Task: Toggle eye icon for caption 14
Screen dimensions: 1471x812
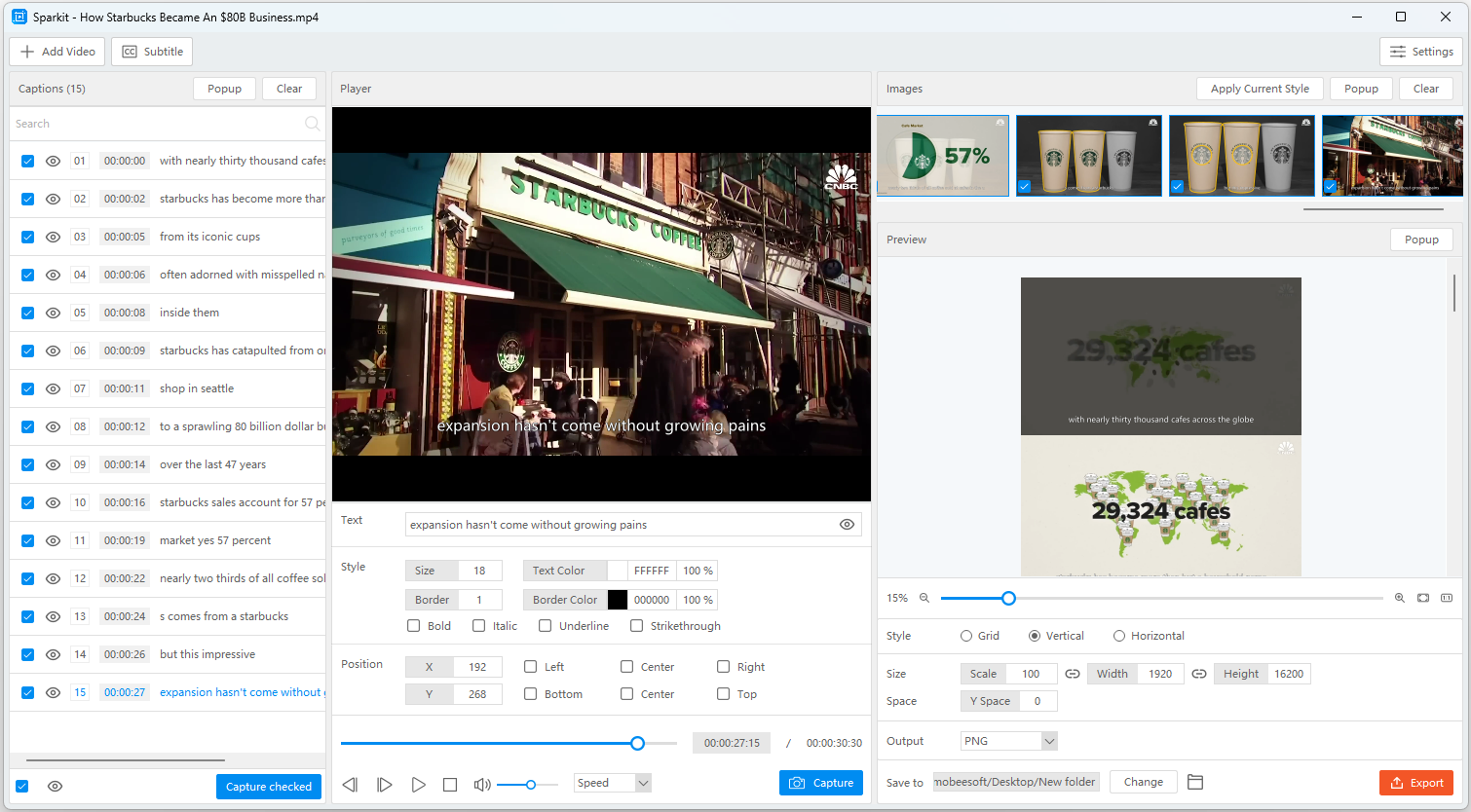Action: tap(54, 655)
